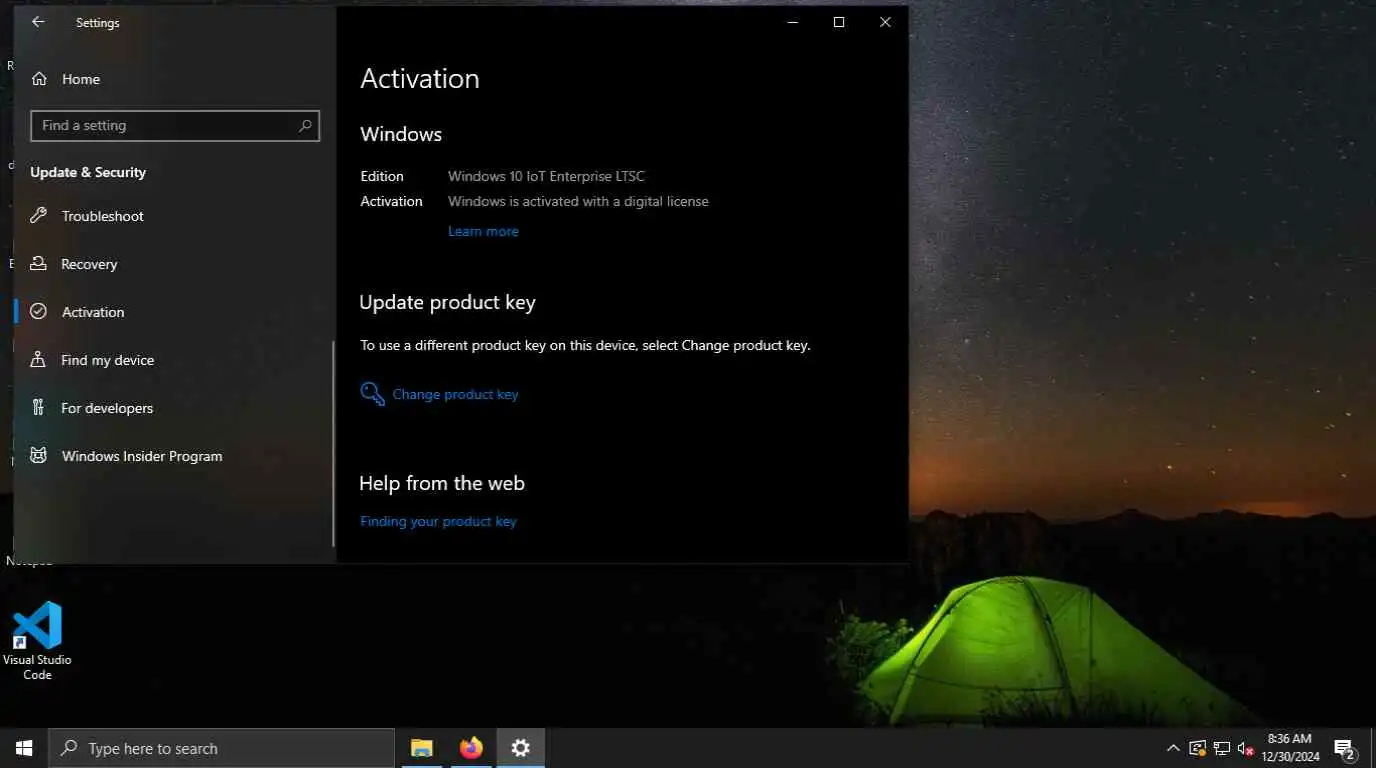Click the key icon beside Change product key
The image size is (1376, 768).
click(372, 394)
